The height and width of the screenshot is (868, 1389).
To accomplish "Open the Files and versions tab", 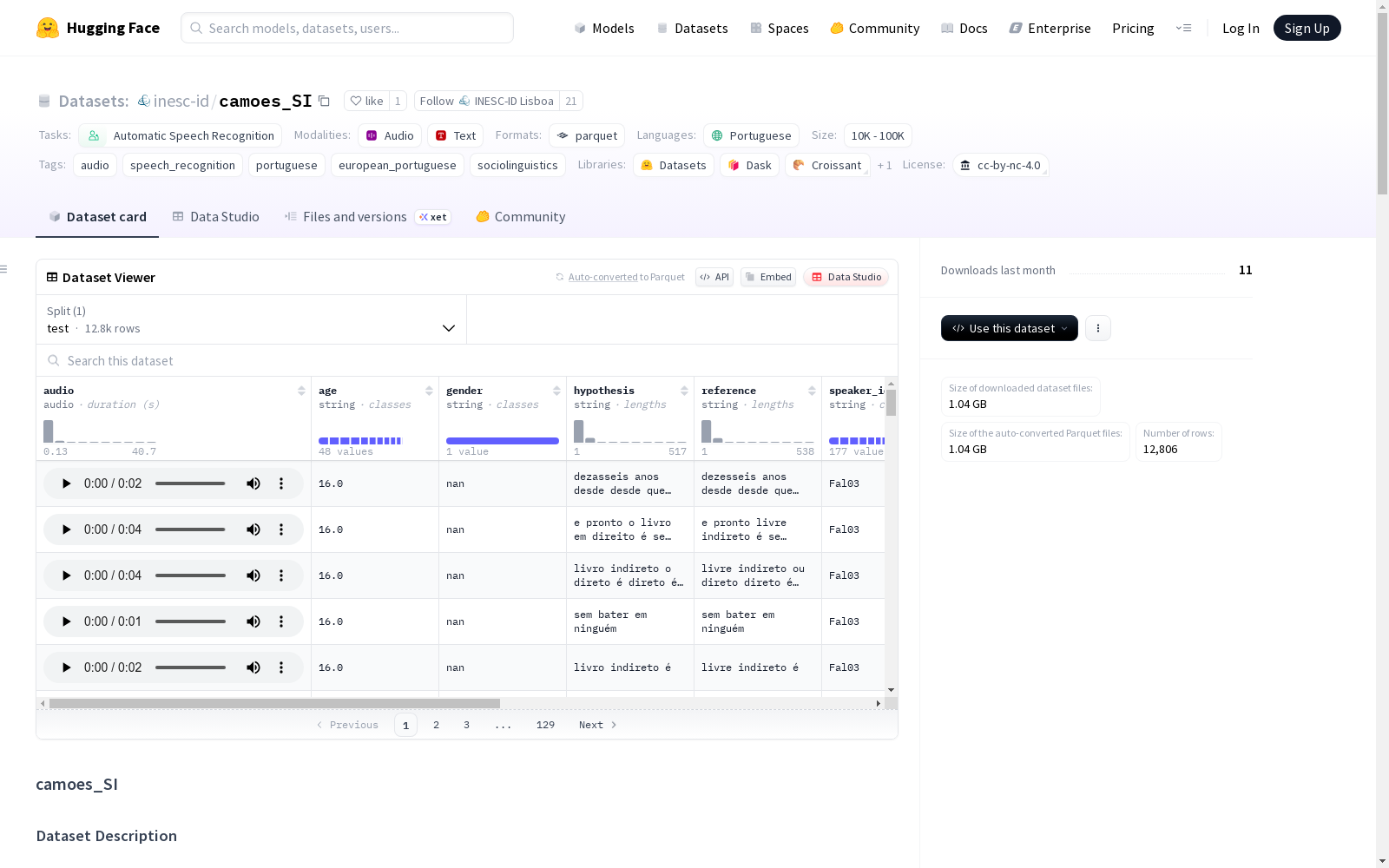I will pos(367,217).
